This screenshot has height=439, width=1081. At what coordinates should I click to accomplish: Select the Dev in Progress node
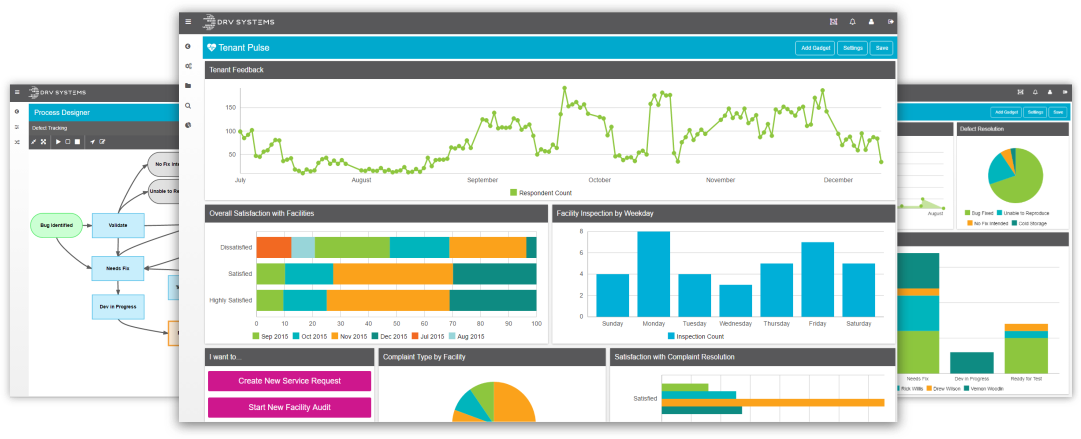pos(118,307)
